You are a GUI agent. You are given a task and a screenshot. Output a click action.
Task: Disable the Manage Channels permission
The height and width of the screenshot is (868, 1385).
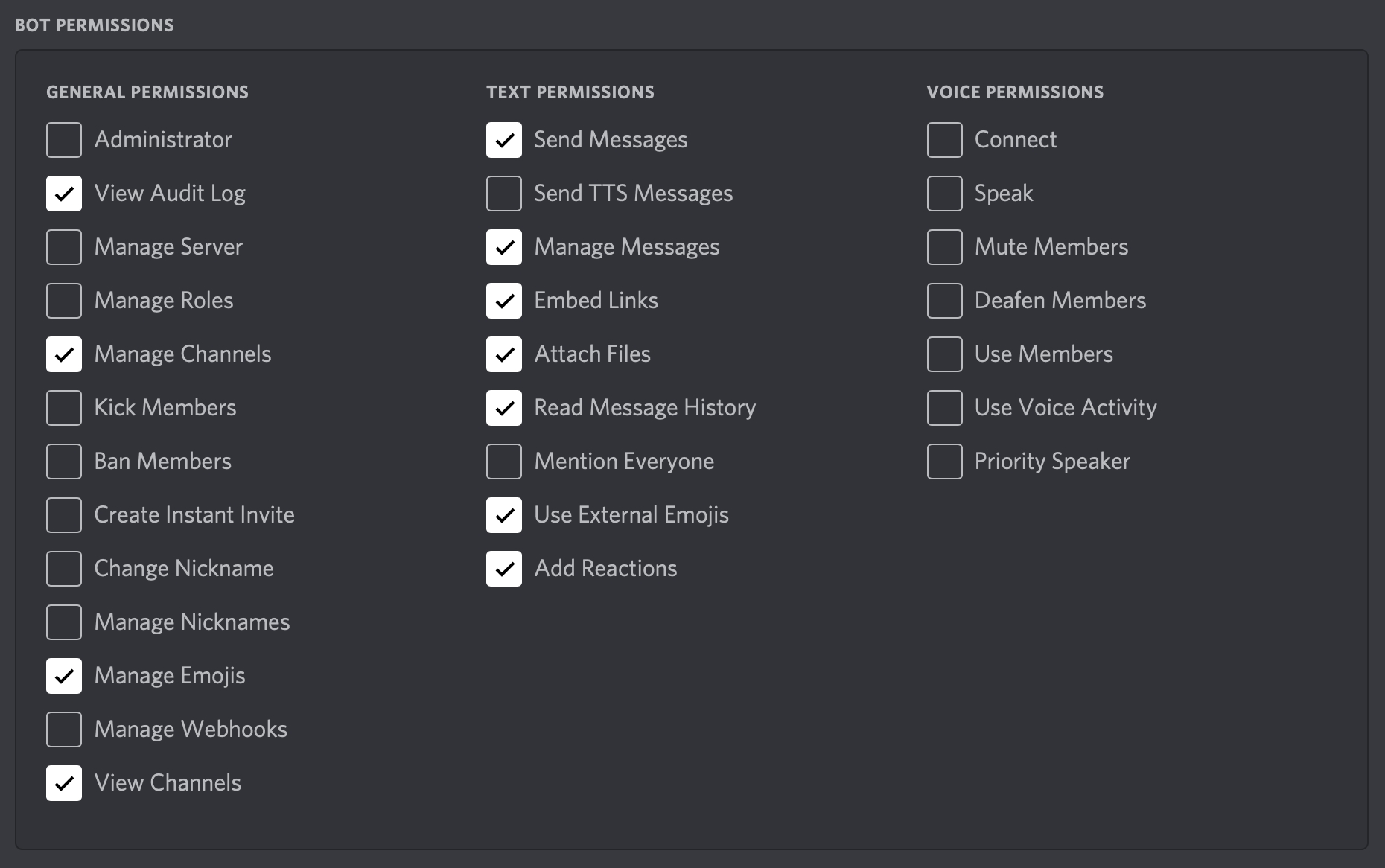pyautogui.click(x=64, y=354)
